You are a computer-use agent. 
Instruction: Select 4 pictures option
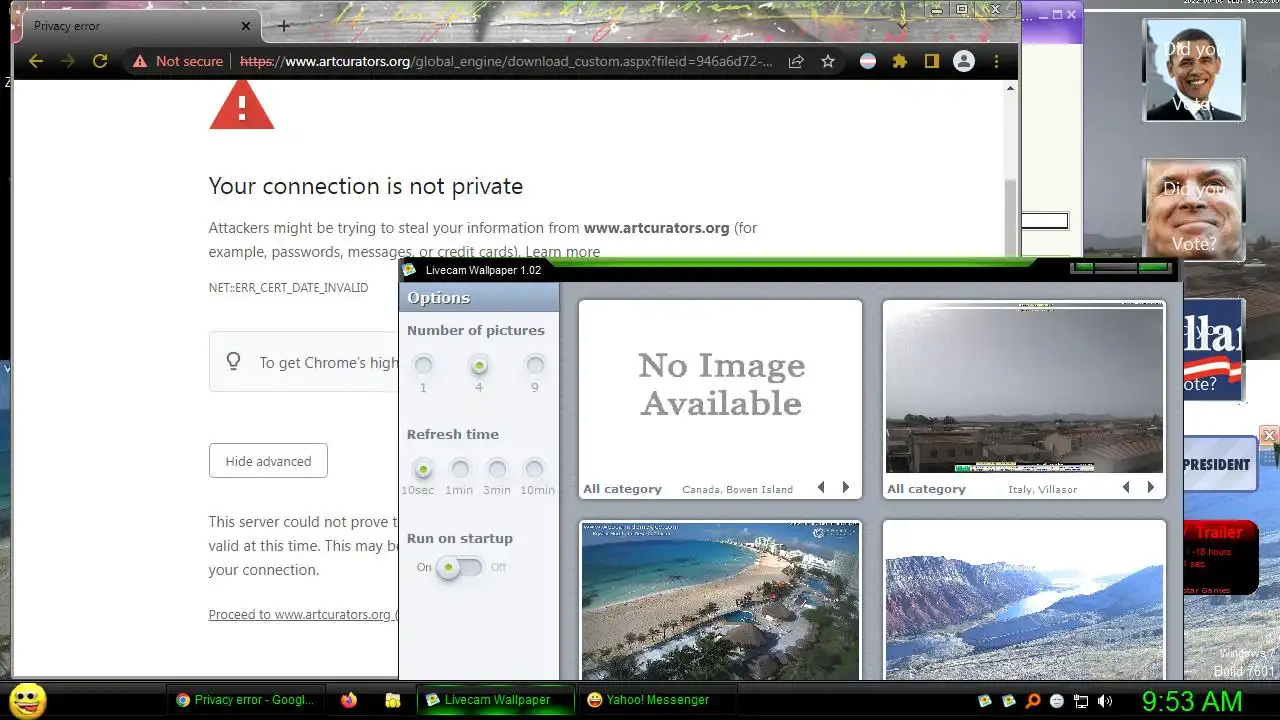click(479, 365)
